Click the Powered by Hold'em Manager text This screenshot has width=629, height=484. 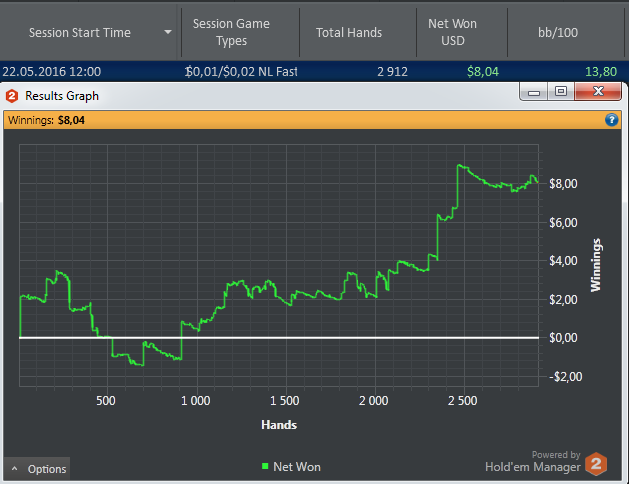[532, 461]
